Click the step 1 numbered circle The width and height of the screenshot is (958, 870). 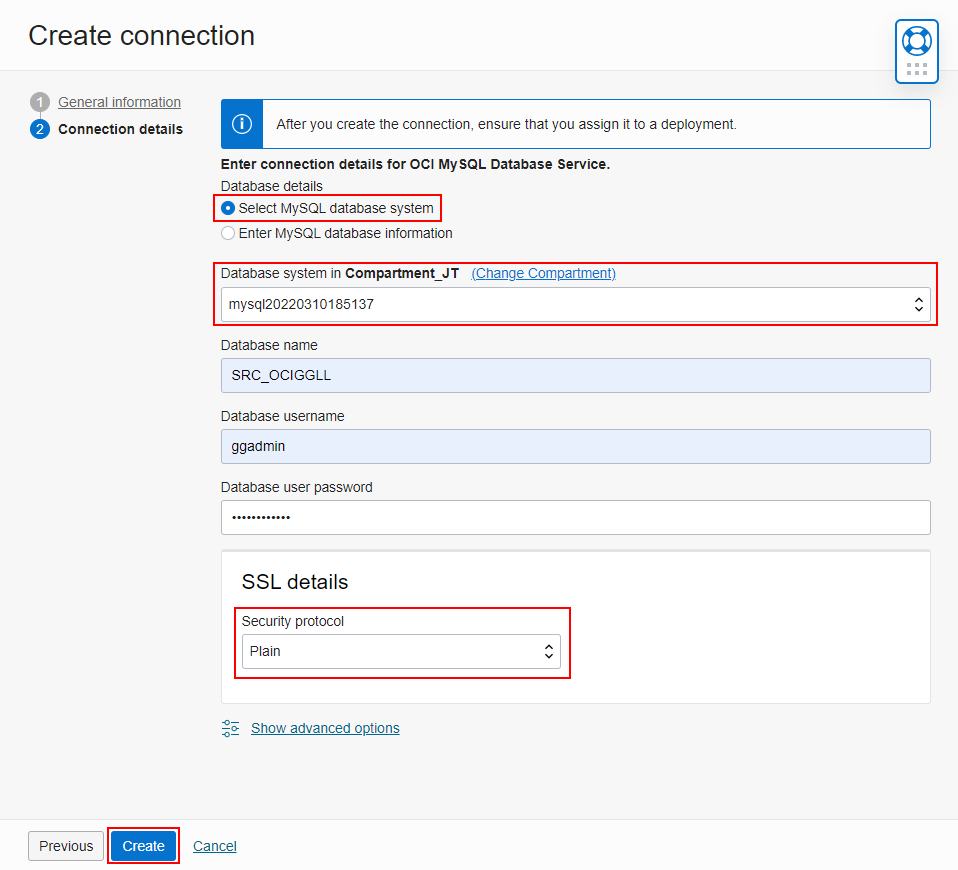tap(39, 102)
